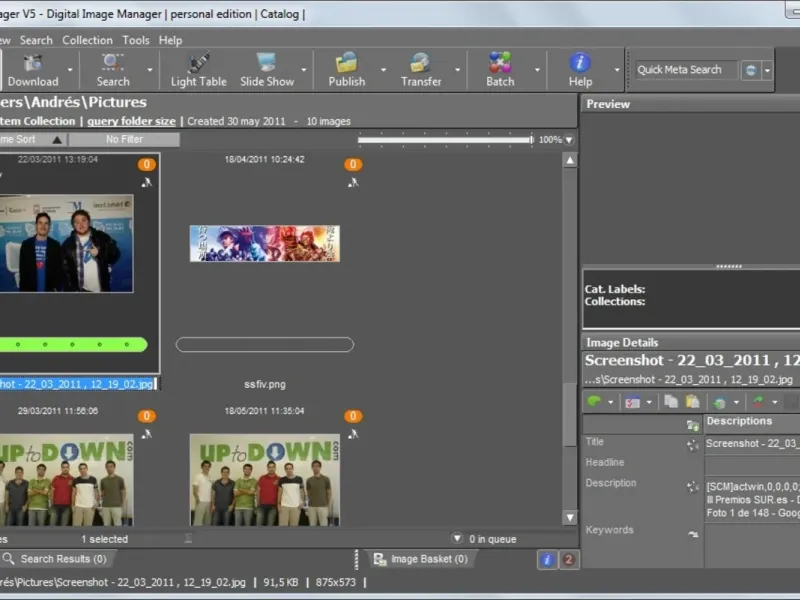Click the thumbnail size slider

click(445, 139)
